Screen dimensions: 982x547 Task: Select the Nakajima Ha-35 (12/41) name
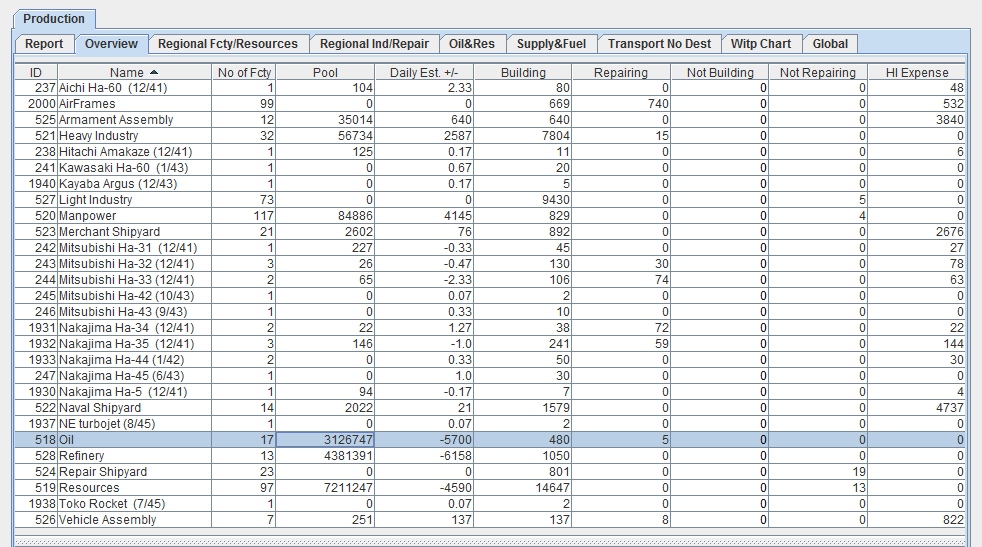(x=127, y=343)
